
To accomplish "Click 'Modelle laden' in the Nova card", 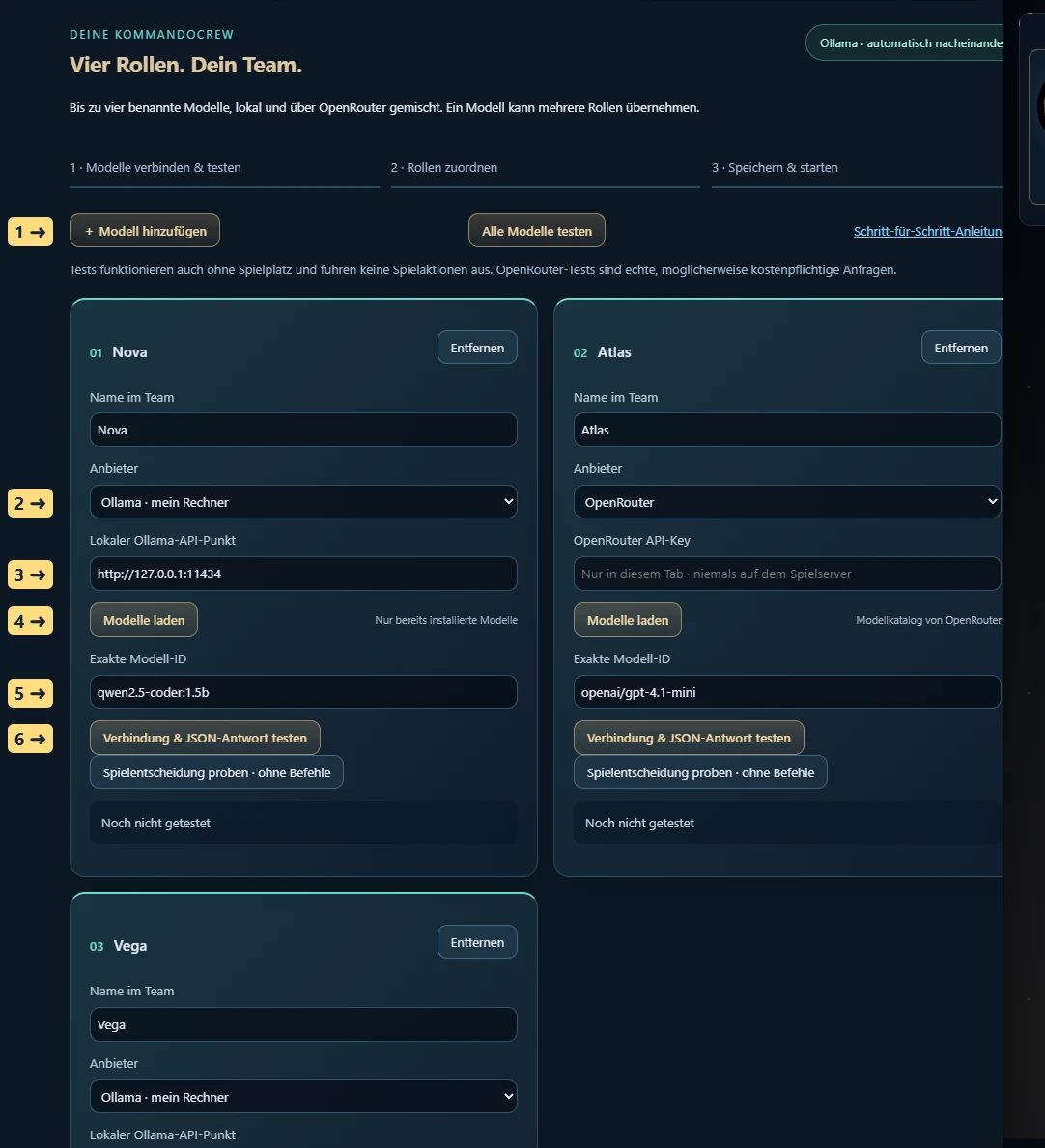I will pyautogui.click(x=144, y=620).
